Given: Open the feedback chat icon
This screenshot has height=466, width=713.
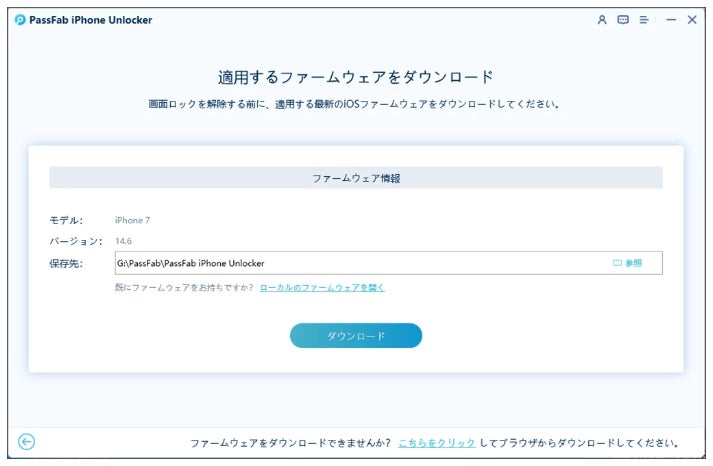Looking at the screenshot, I should pos(623,20).
